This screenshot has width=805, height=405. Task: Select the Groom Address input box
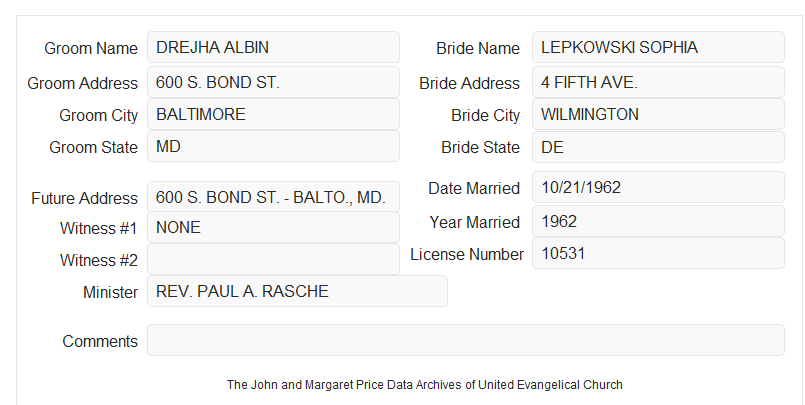pyautogui.click(x=273, y=82)
